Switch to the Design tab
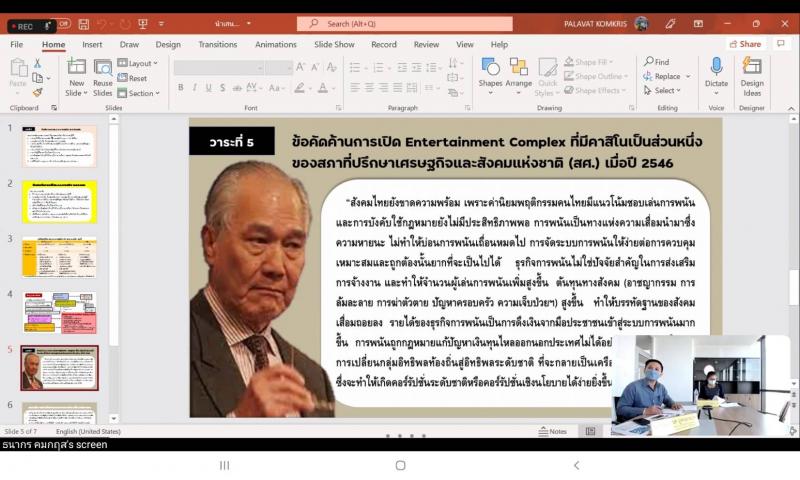Screen dimensions: 800x480 pyautogui.click(x=168, y=44)
